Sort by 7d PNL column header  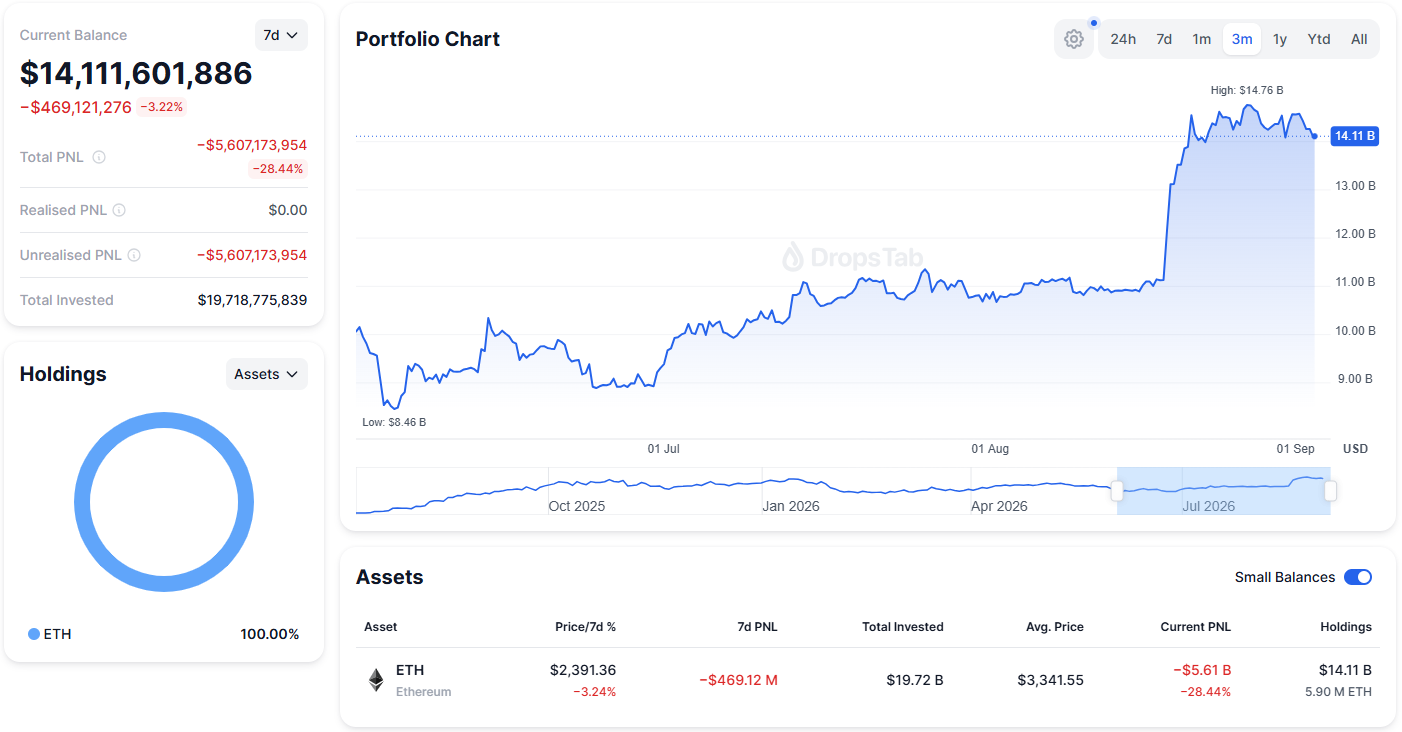(757, 627)
